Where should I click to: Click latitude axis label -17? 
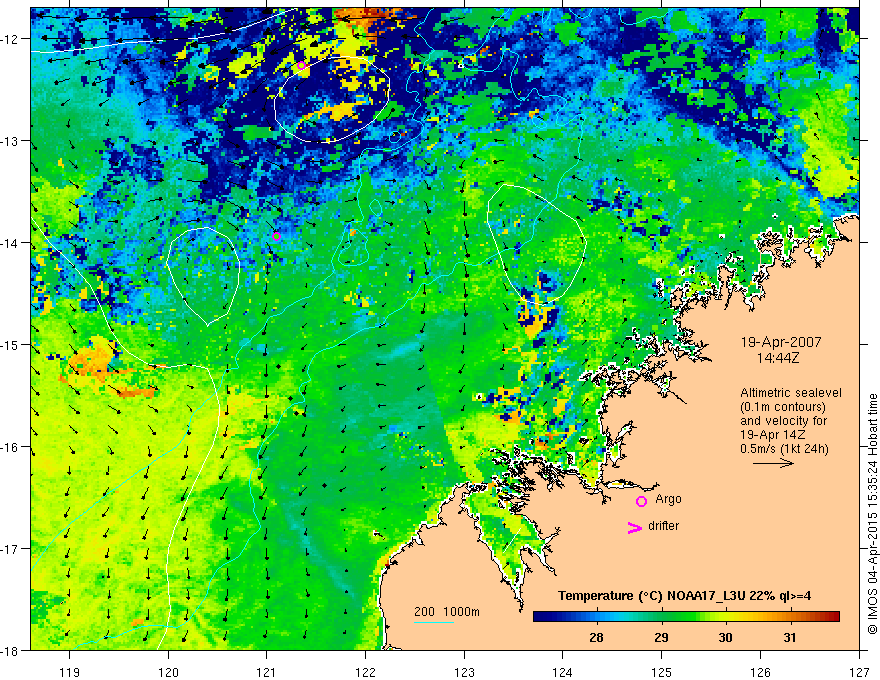pos(10,549)
